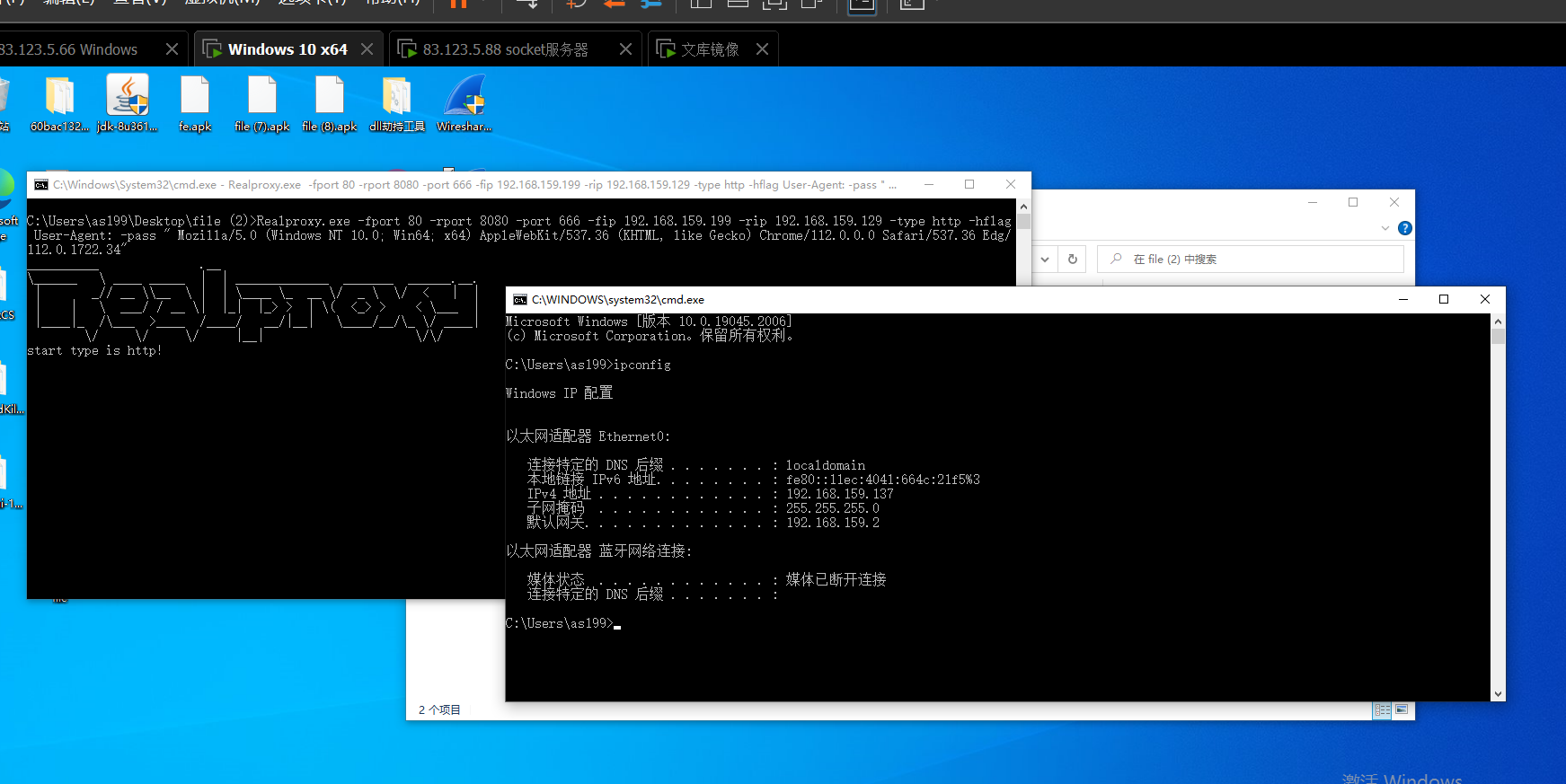Screen dimensions: 1566x784
Task: Click the '媒体已断开连接' status text
Action: pos(836,580)
